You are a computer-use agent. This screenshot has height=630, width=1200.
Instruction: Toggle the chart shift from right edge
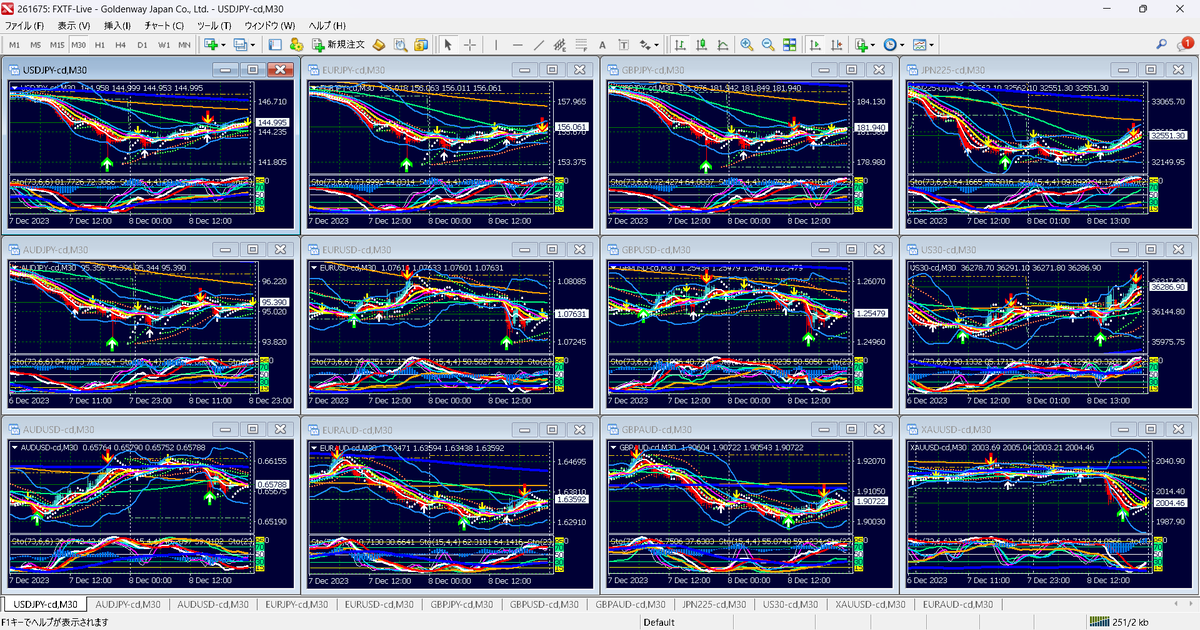click(837, 44)
